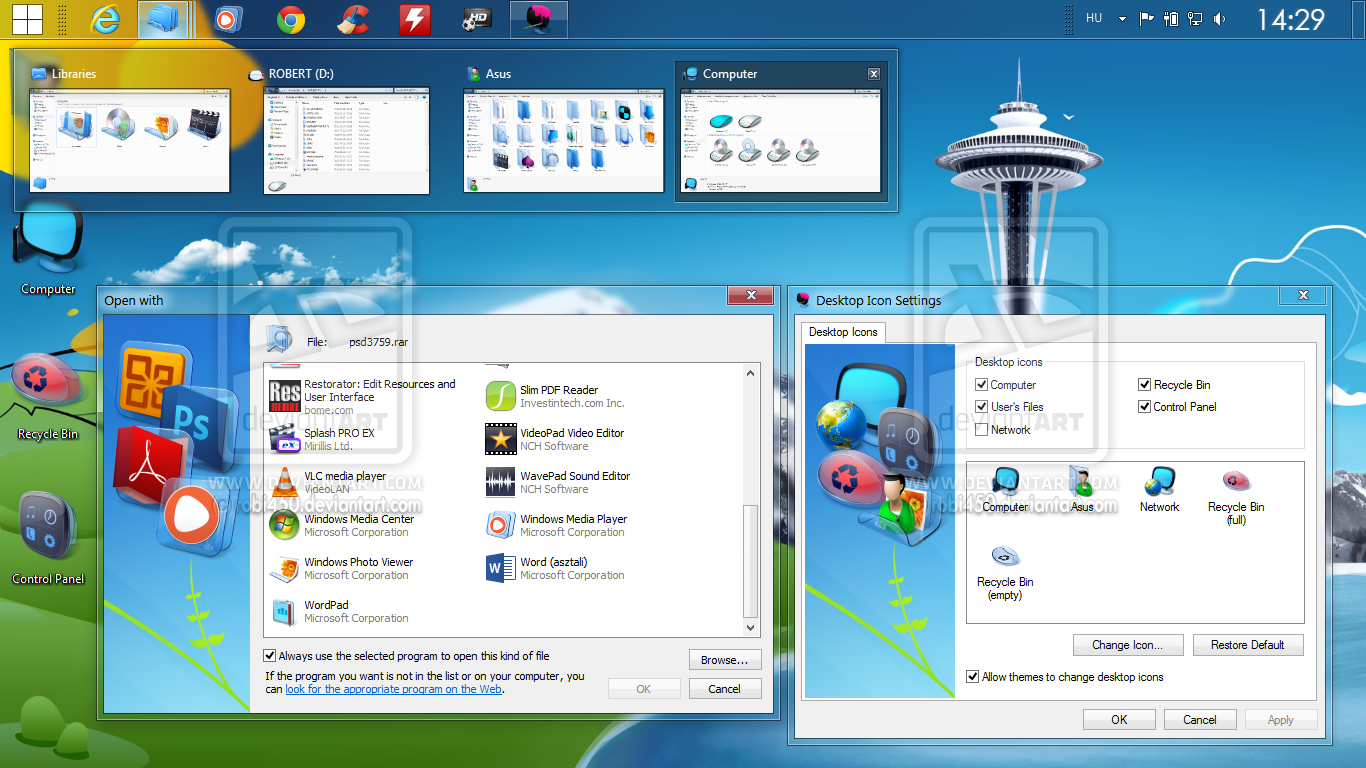This screenshot has height=768, width=1366.
Task: Switch to the Desktop Icons tab
Action: (x=843, y=332)
